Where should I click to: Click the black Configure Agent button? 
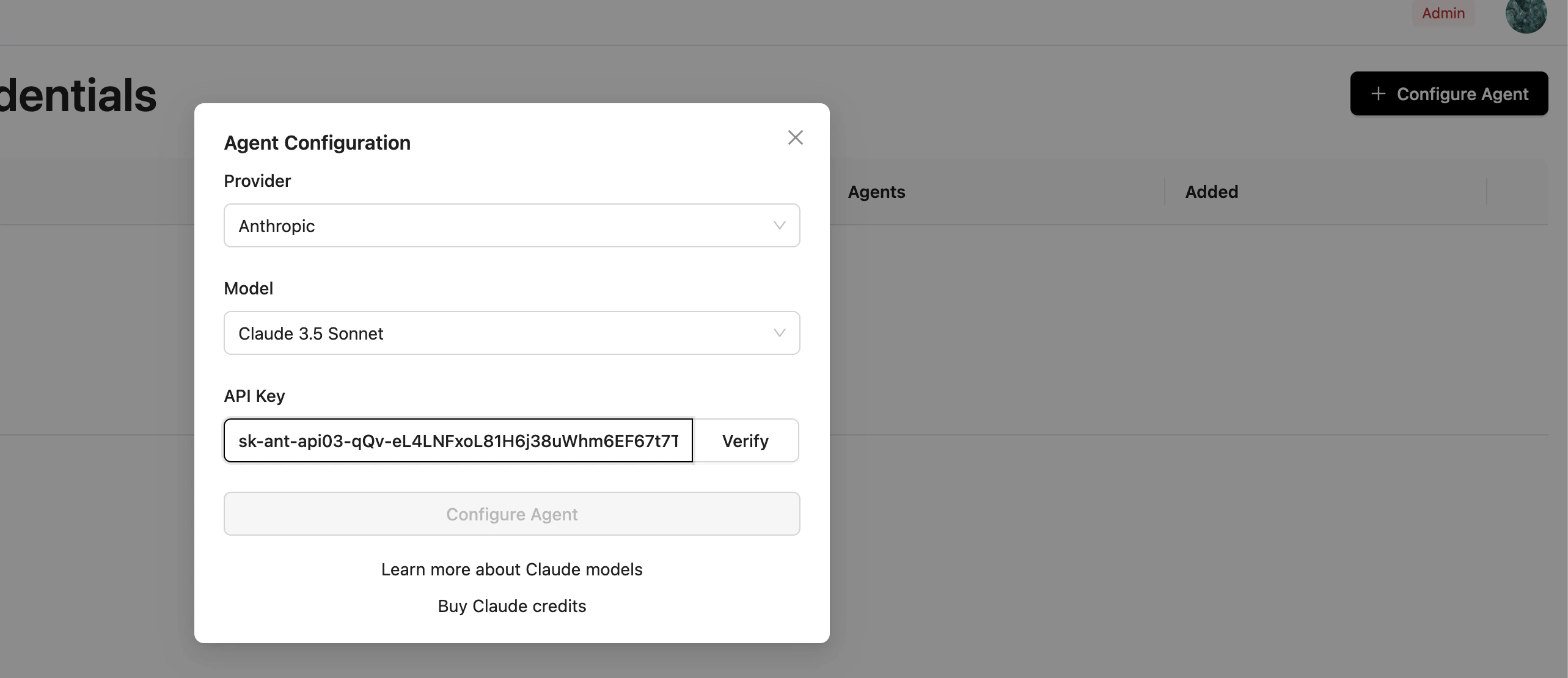pos(1449,93)
